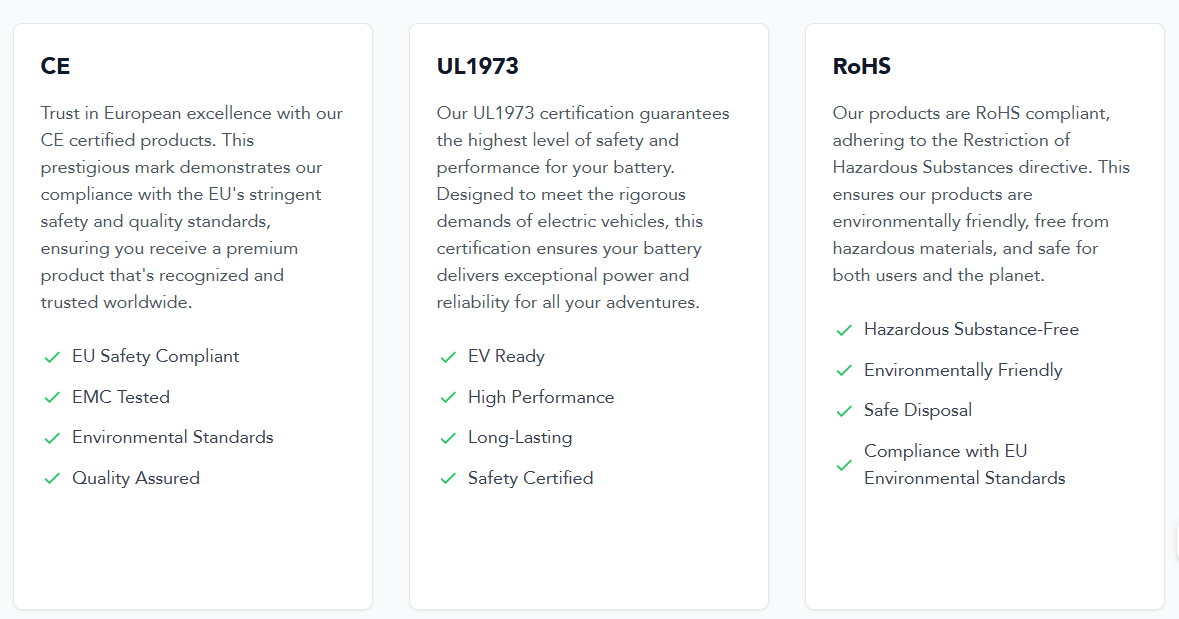Click the check next to Compliance with EU

pyautogui.click(x=844, y=465)
